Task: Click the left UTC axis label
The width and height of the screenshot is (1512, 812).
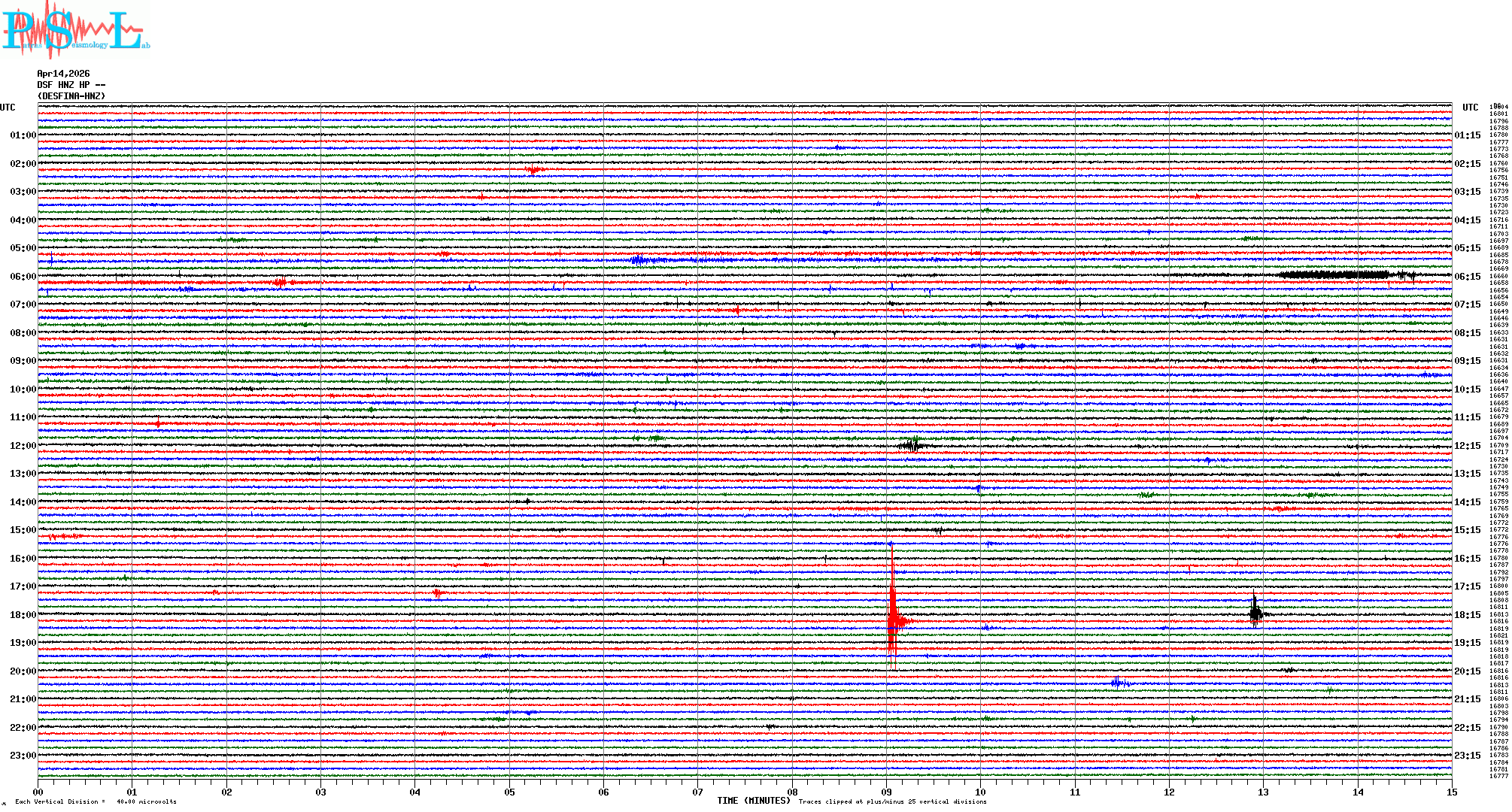Action: point(8,108)
